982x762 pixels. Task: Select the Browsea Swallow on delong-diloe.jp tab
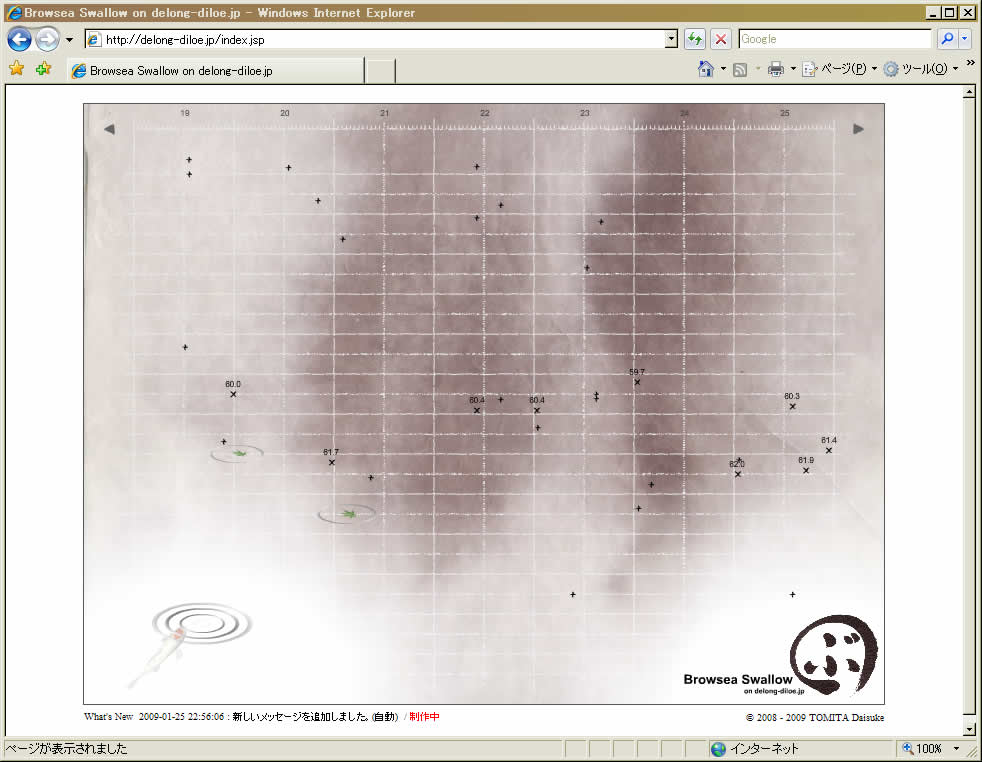(215, 71)
